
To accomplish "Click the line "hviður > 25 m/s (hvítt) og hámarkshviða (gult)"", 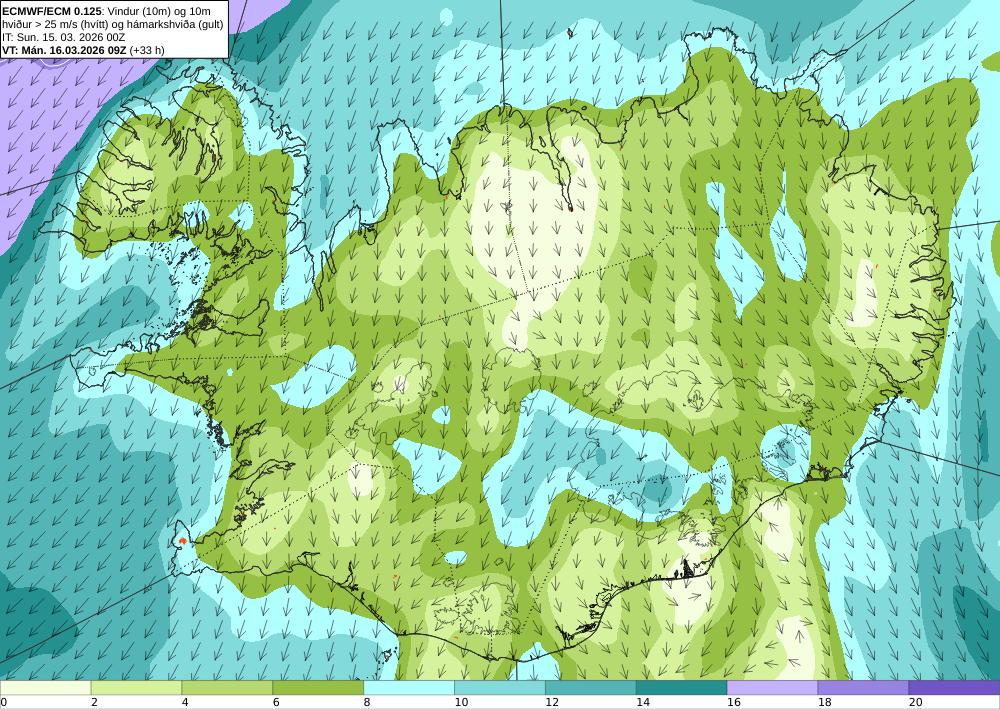I will (x=113, y=24).
